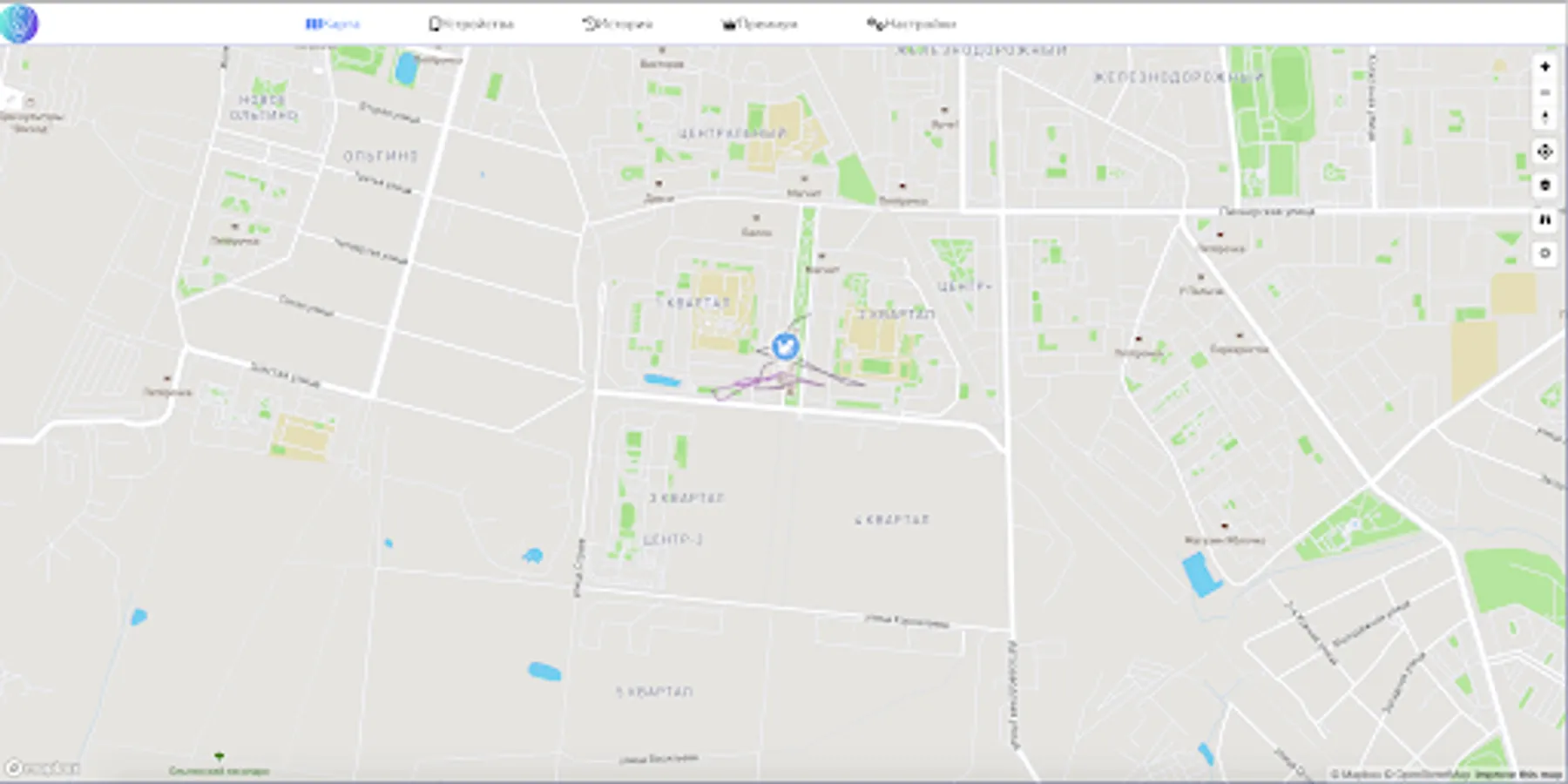Open the © OpenStreetMap attribution link
The height and width of the screenshot is (784, 1568).
click(1427, 774)
